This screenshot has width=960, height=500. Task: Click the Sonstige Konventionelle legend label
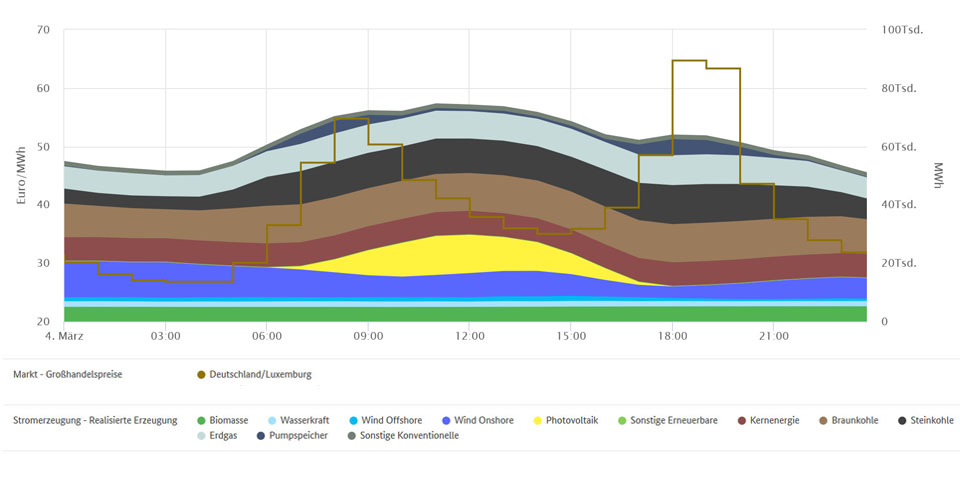409,436
